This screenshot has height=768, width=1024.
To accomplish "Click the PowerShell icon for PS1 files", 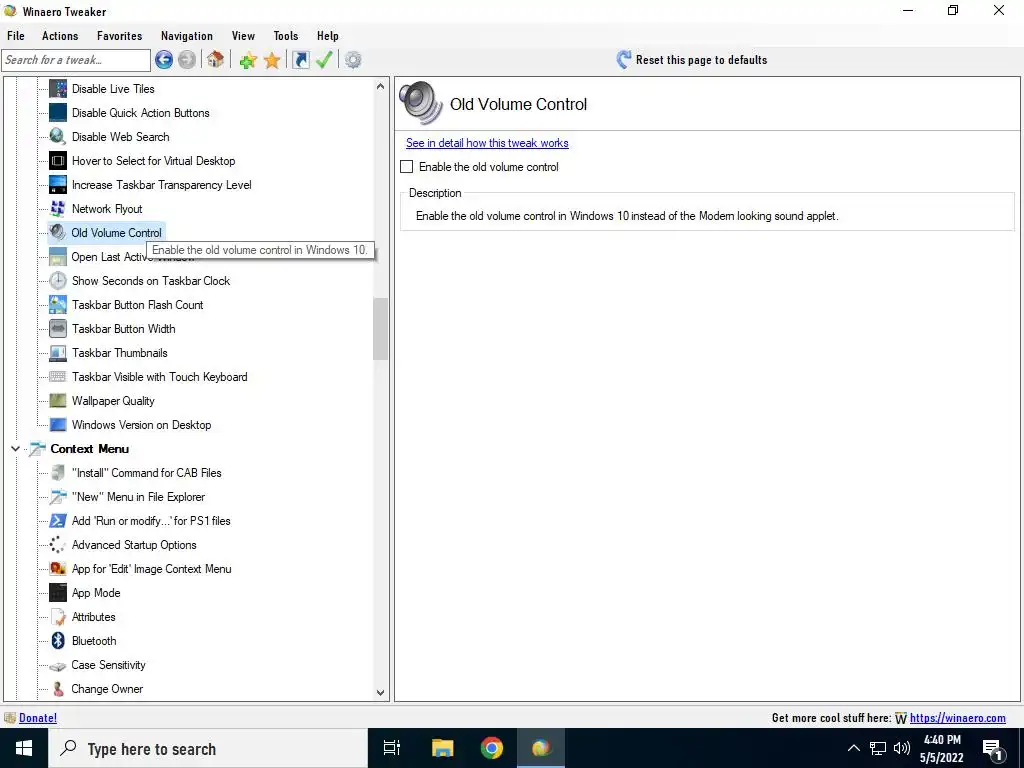I will point(57,520).
